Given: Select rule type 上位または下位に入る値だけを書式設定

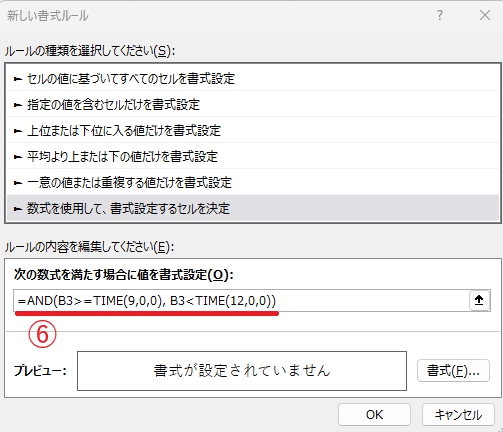Looking at the screenshot, I should (253, 131).
